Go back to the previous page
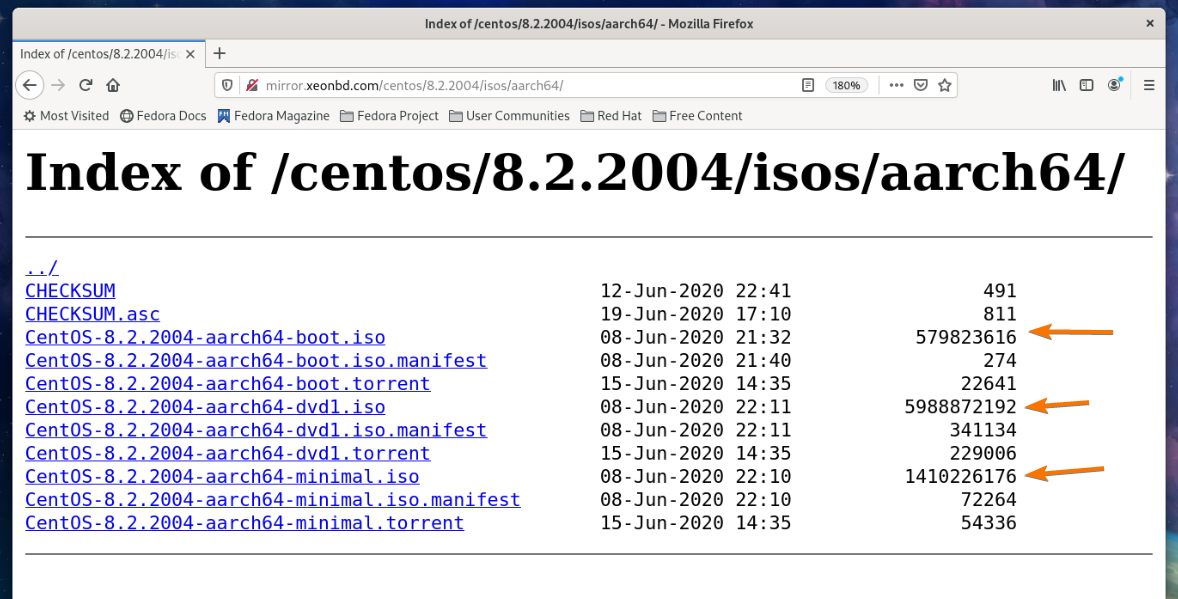The image size is (1178, 599). tap(29, 85)
